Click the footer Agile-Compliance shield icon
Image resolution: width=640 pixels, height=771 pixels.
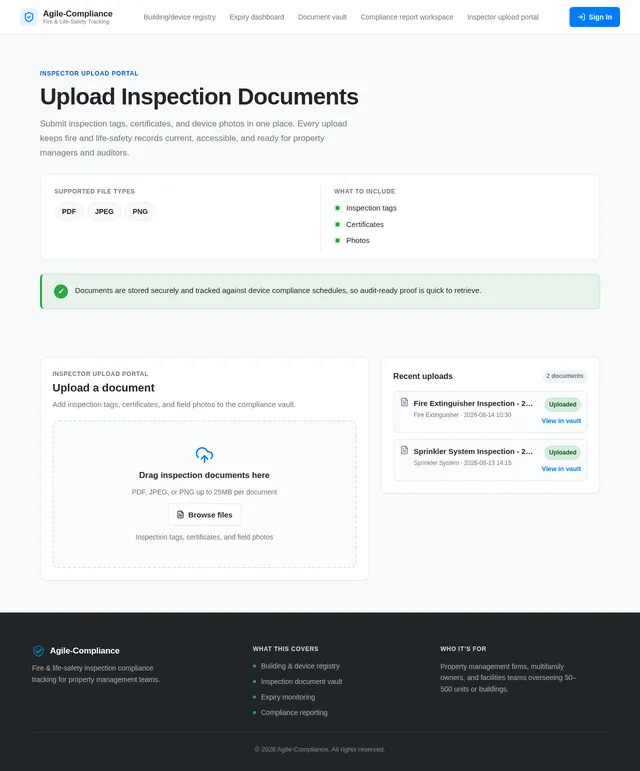click(x=38, y=651)
